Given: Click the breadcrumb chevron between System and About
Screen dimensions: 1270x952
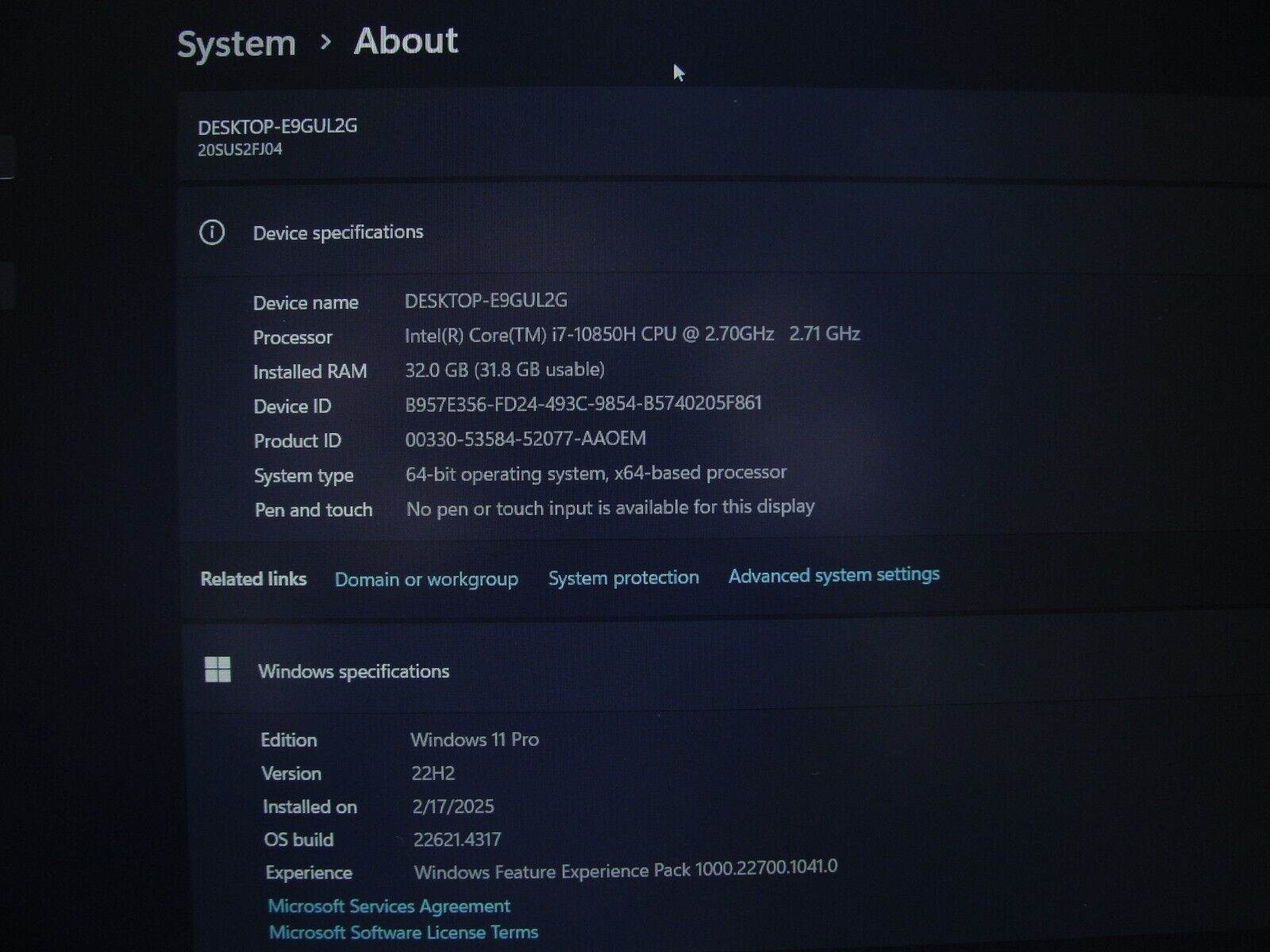Looking at the screenshot, I should pos(325,42).
